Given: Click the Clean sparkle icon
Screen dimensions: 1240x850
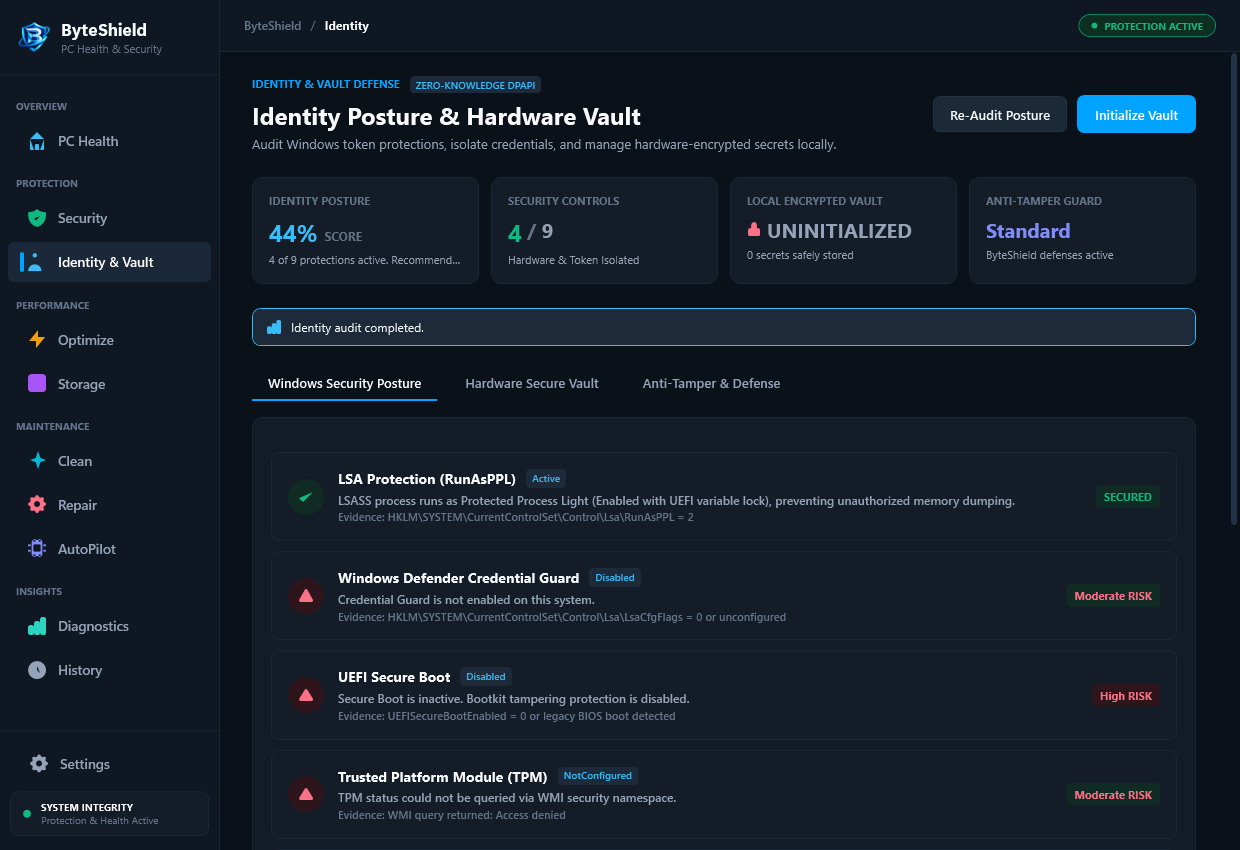Looking at the screenshot, I should 37,461.
